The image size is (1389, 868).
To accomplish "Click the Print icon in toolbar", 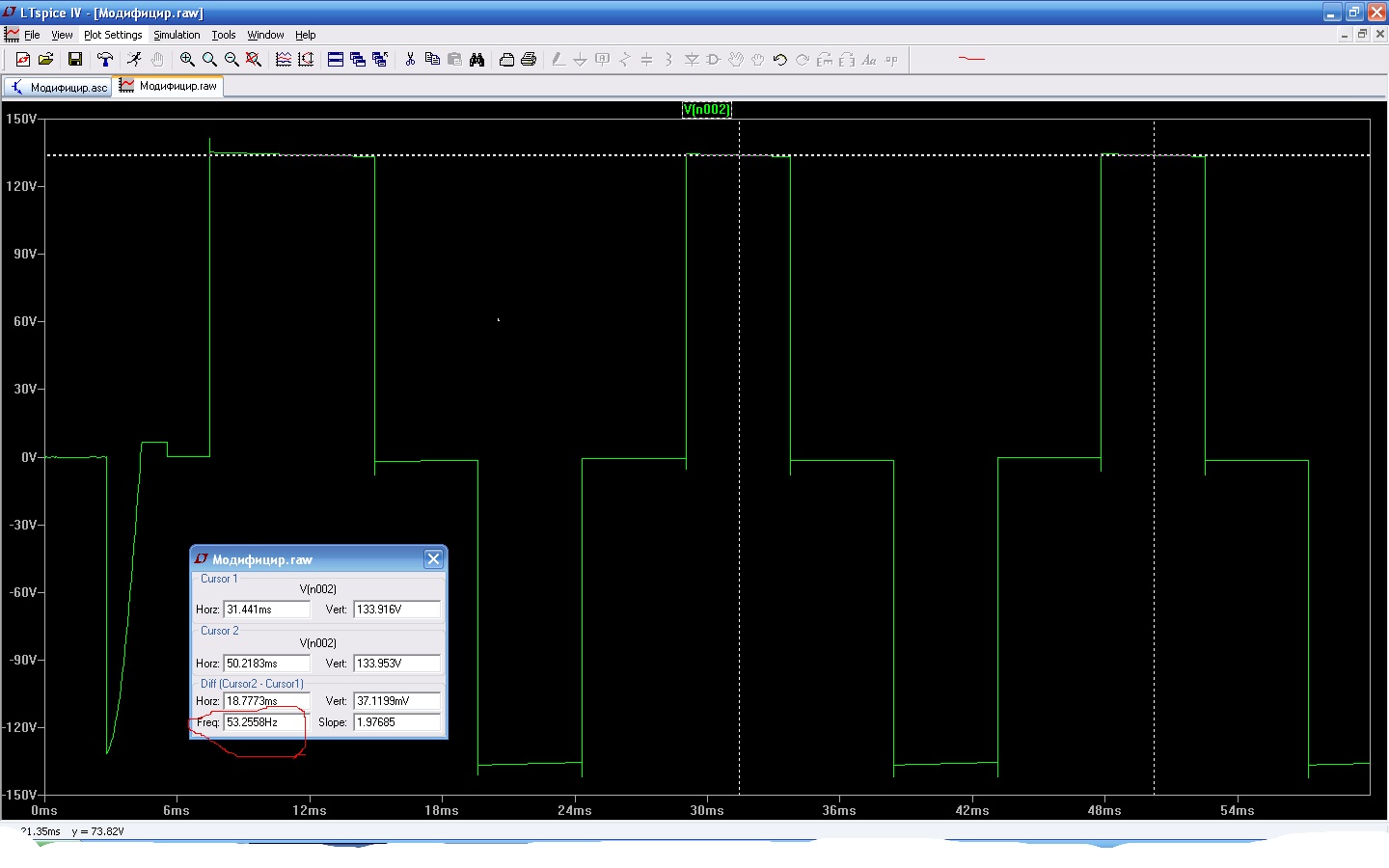I will 529,60.
